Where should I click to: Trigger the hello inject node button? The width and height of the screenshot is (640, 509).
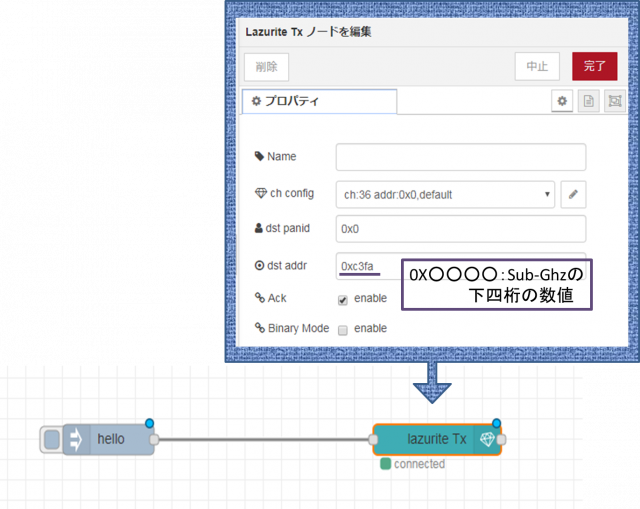coord(52,440)
